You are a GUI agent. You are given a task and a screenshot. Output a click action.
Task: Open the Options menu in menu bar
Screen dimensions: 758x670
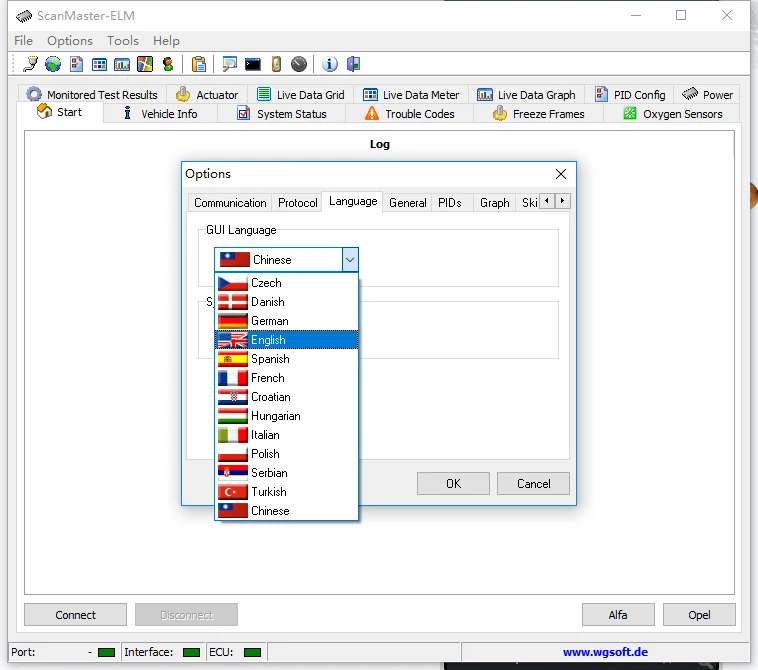click(x=70, y=41)
